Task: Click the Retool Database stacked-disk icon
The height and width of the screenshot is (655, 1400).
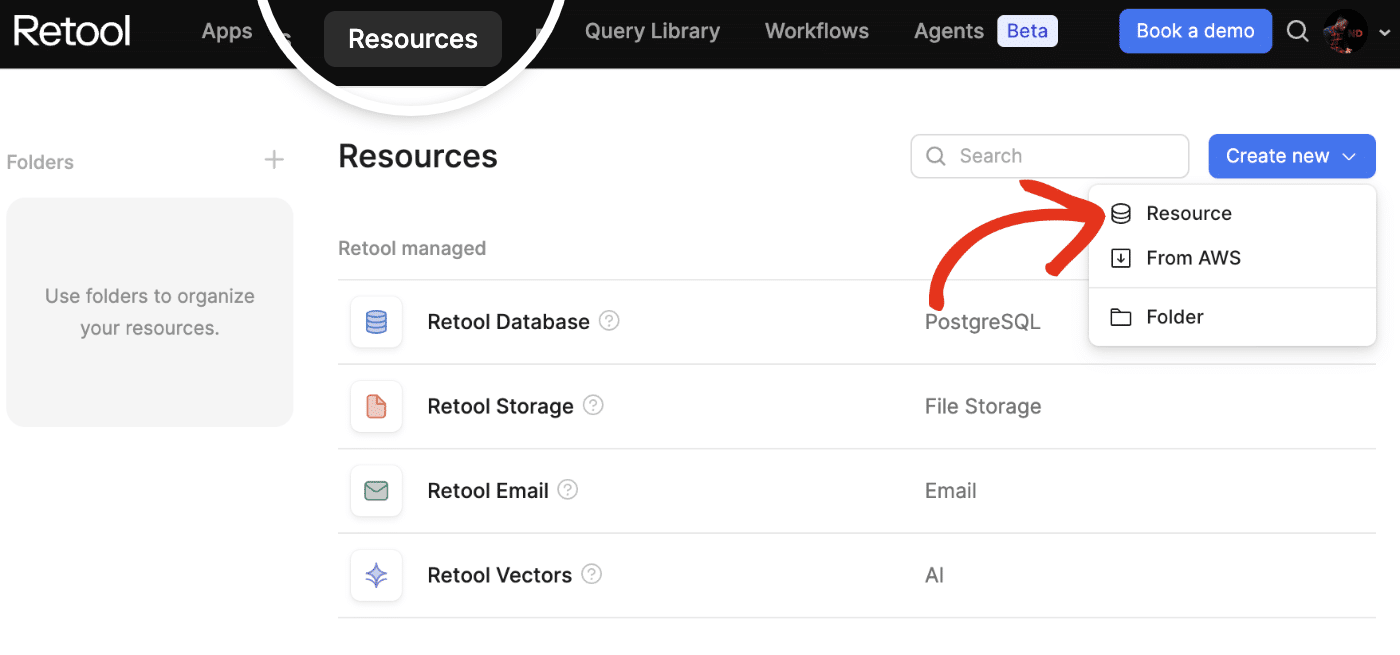Action: [x=376, y=322]
